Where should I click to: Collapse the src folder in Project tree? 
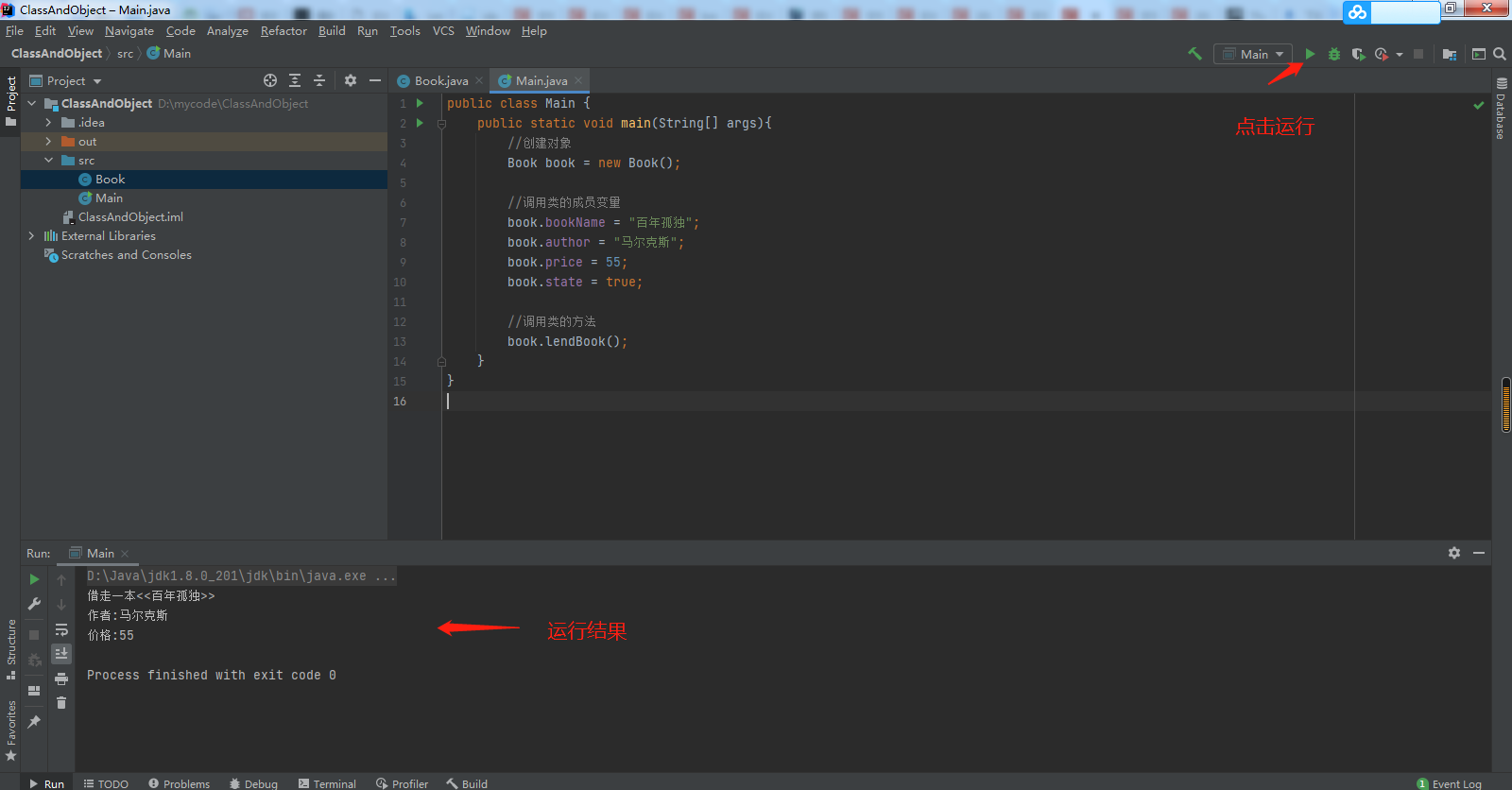click(x=48, y=161)
